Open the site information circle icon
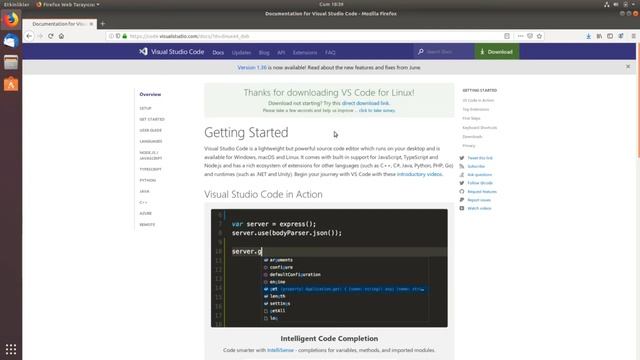 click(111, 36)
